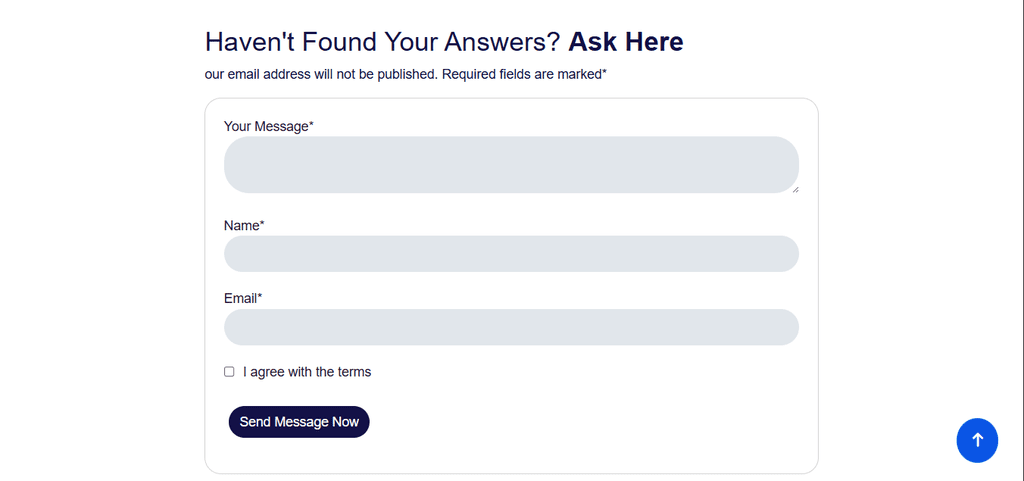The width and height of the screenshot is (1024, 481).
Task: Click the "Required fields are marked" note
Action: pos(521,74)
